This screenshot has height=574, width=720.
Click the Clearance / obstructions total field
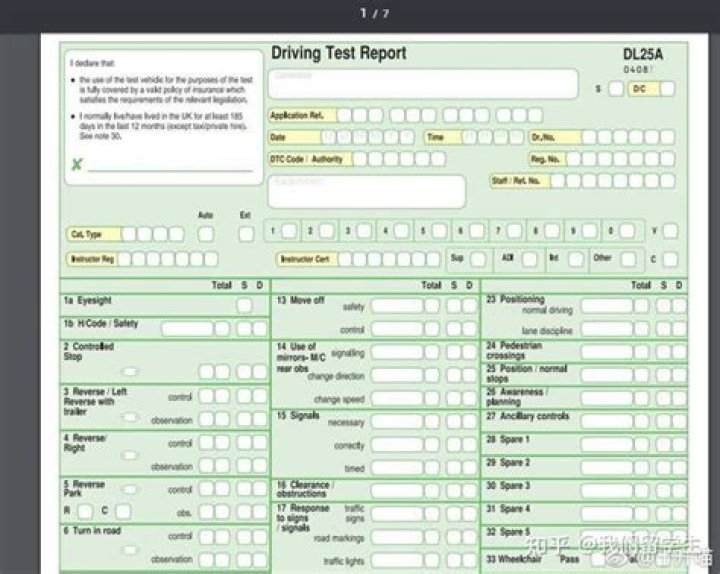[x=397, y=491]
